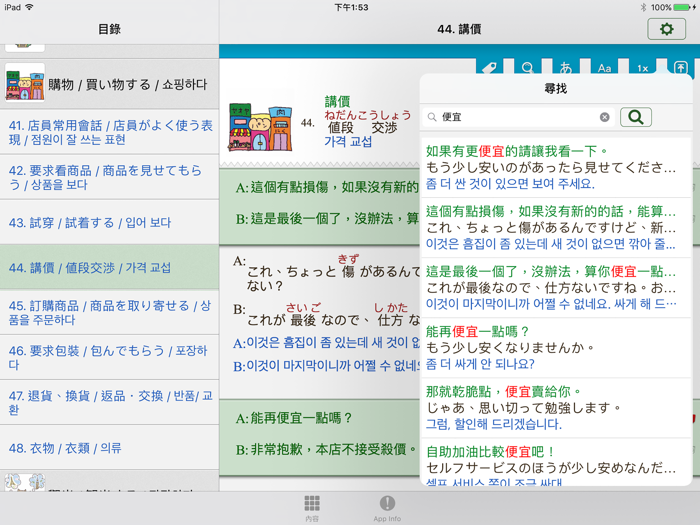Open the Aa font size option
This screenshot has width=700, height=525.
click(x=604, y=68)
